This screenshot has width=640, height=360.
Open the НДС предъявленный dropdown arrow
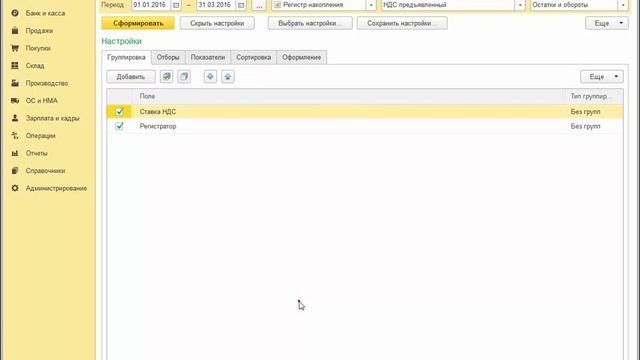click(x=520, y=5)
